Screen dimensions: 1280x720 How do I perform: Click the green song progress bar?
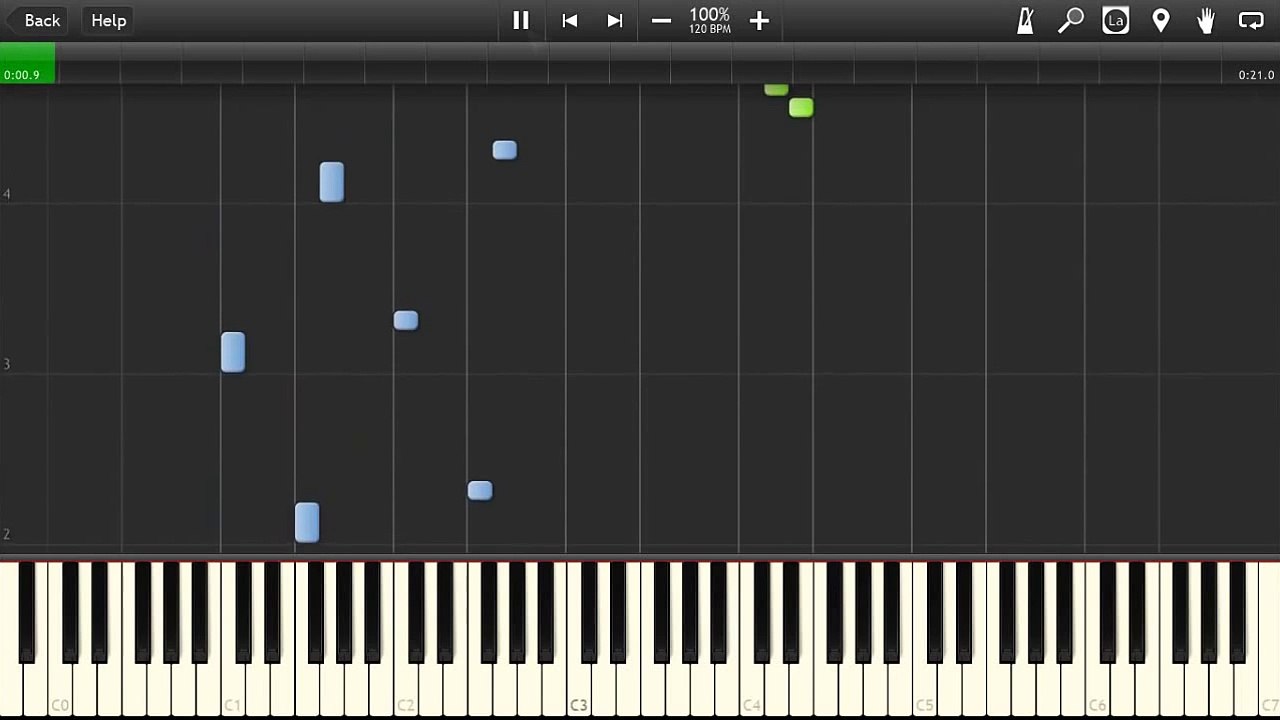coord(28,63)
